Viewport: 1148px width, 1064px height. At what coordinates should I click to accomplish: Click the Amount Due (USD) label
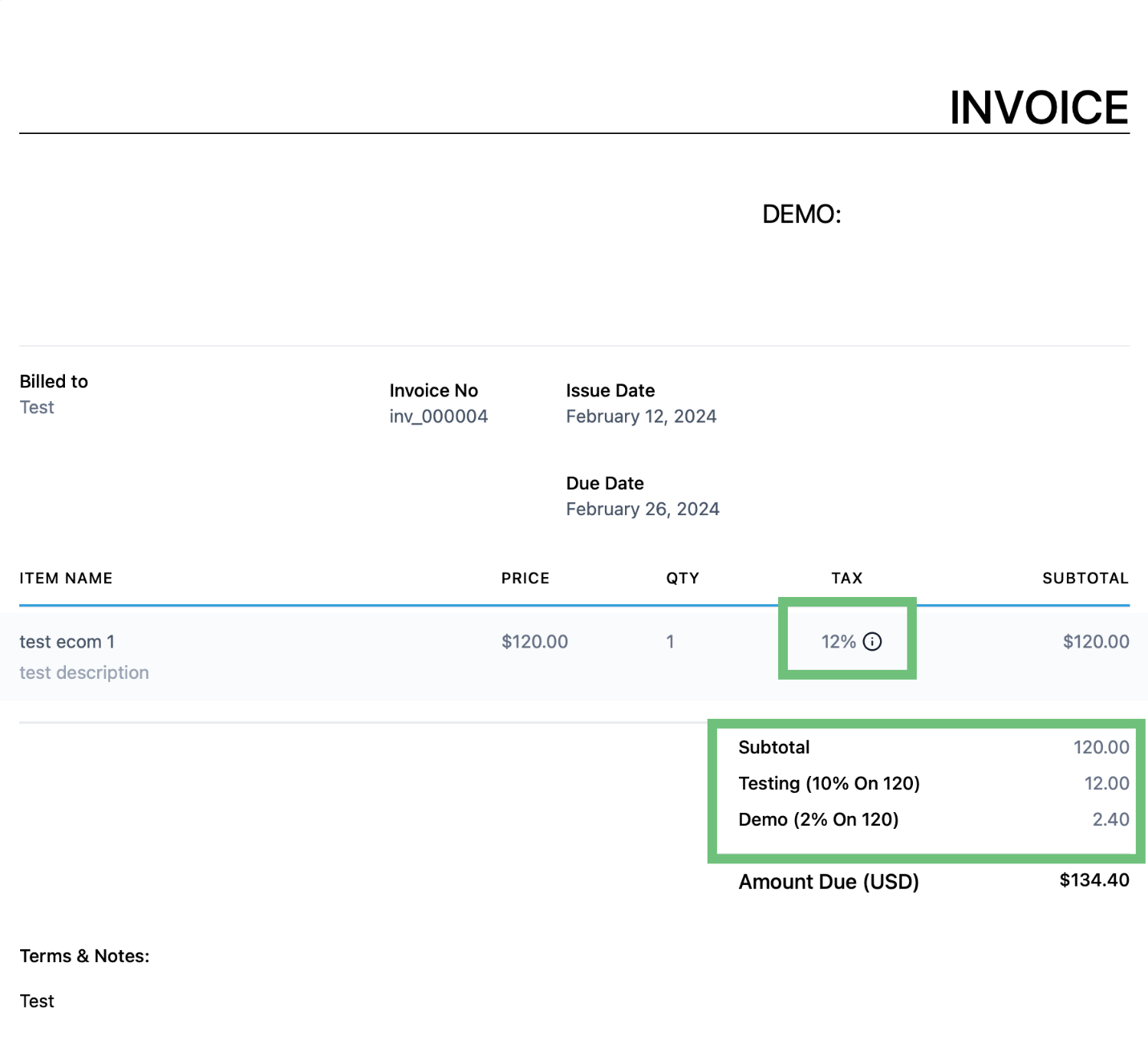(x=829, y=882)
